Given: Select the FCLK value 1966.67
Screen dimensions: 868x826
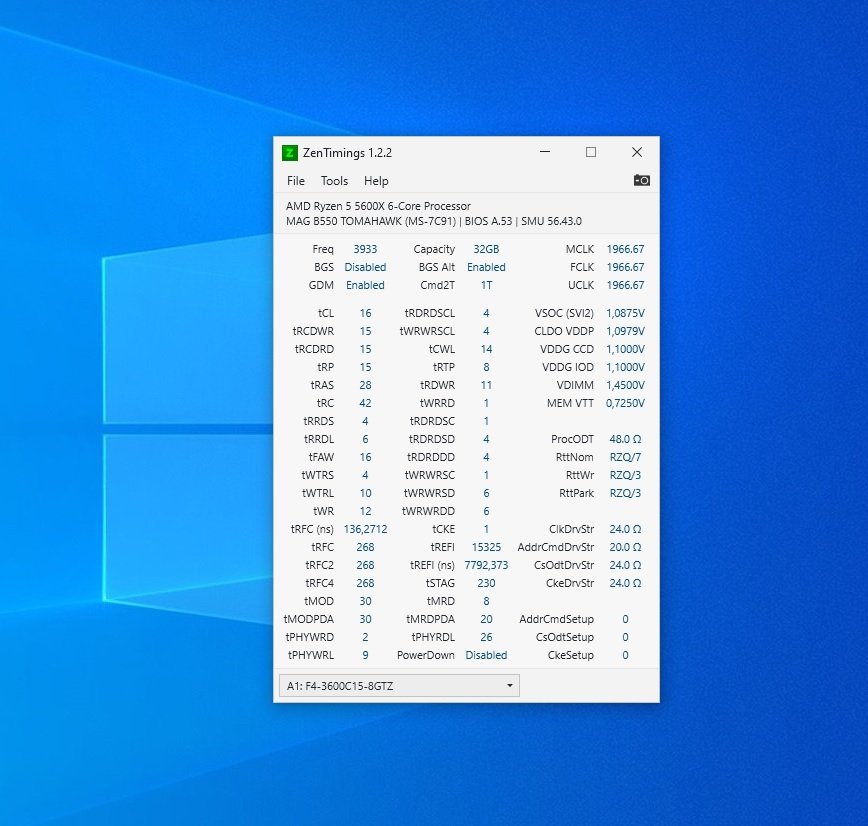Looking at the screenshot, I should pyautogui.click(x=625, y=267).
